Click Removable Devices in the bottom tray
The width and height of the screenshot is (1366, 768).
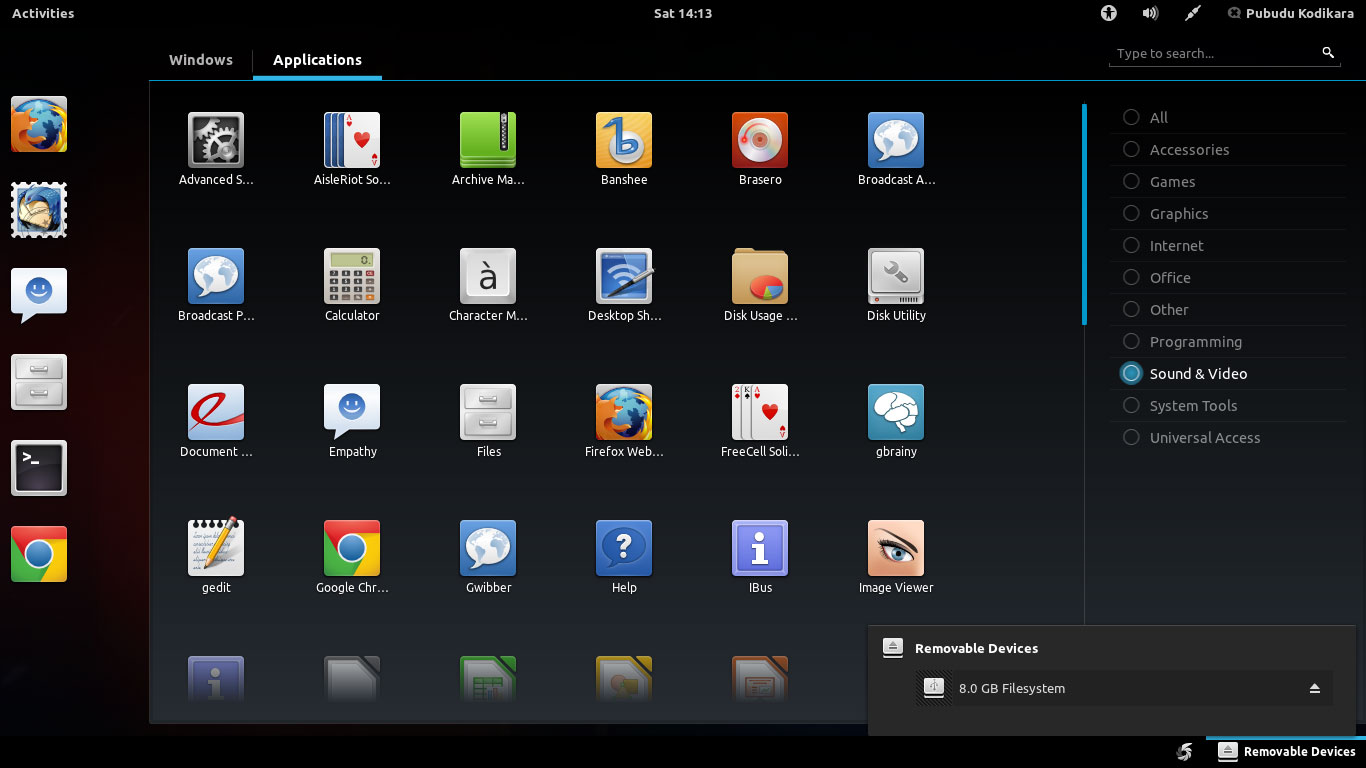pyautogui.click(x=1286, y=751)
